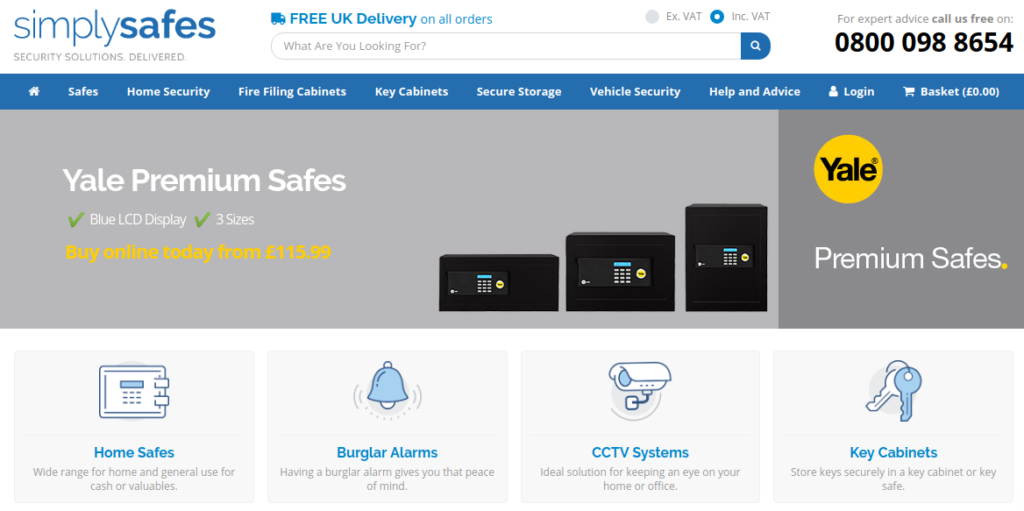Open the Home Security menu
The width and height of the screenshot is (1024, 511).
pos(168,91)
